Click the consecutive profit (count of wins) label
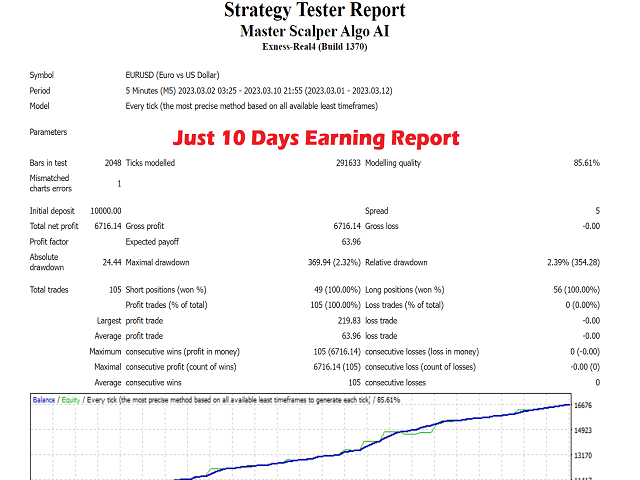The width and height of the screenshot is (640, 480). coord(181,367)
